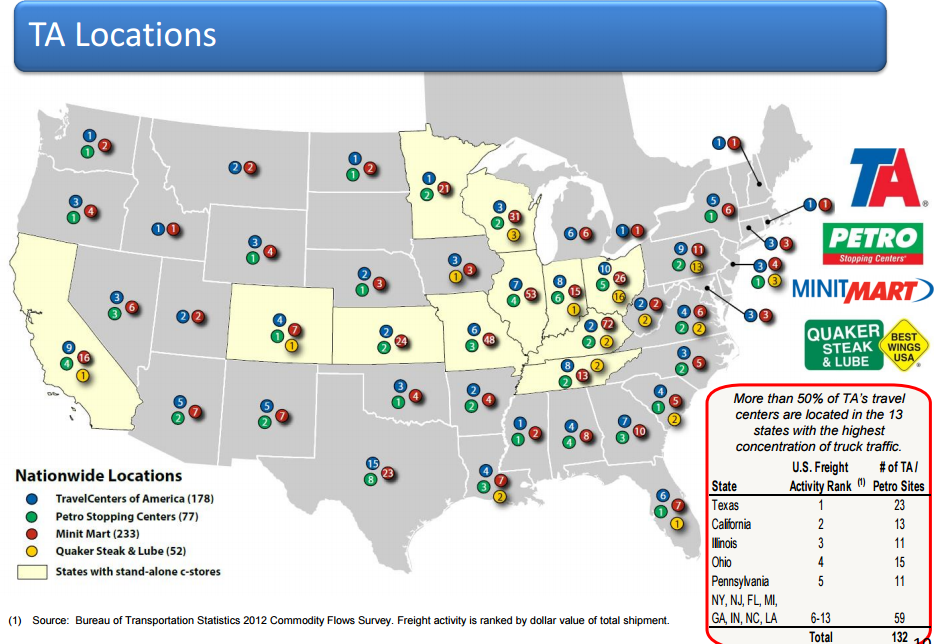
Task: Click 'Quaker Steak & Lube (52)' legend label
Action: click(x=121, y=551)
